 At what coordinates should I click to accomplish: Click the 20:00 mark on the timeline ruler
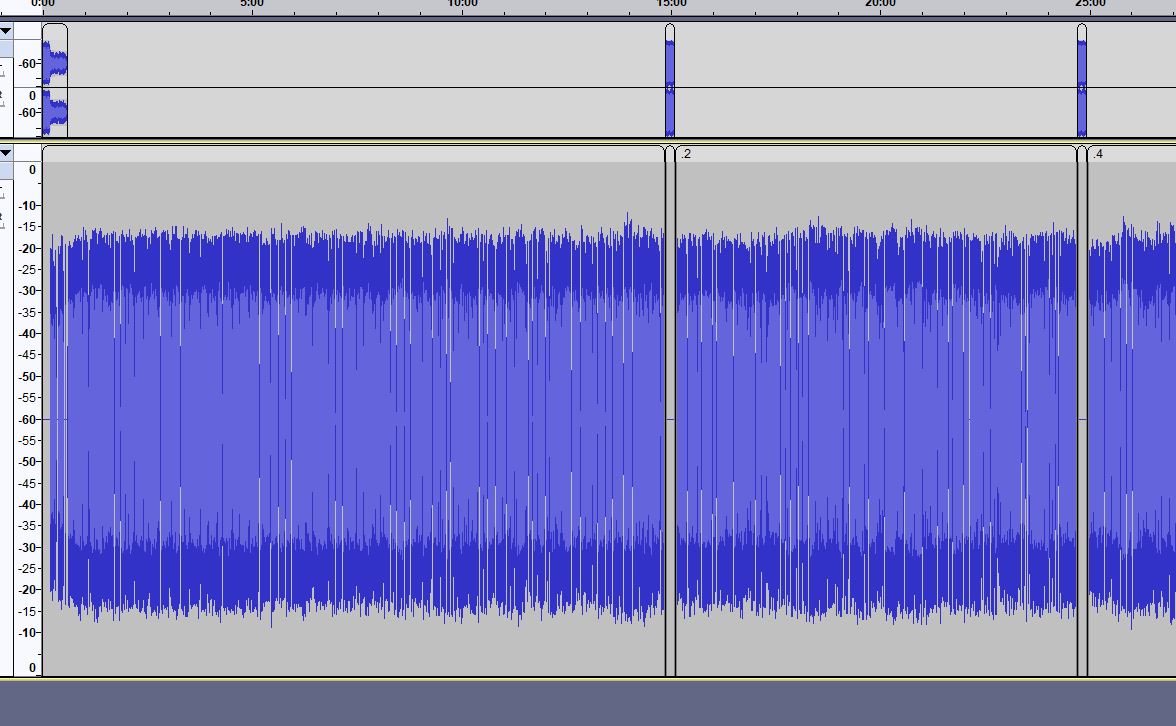(880, 4)
